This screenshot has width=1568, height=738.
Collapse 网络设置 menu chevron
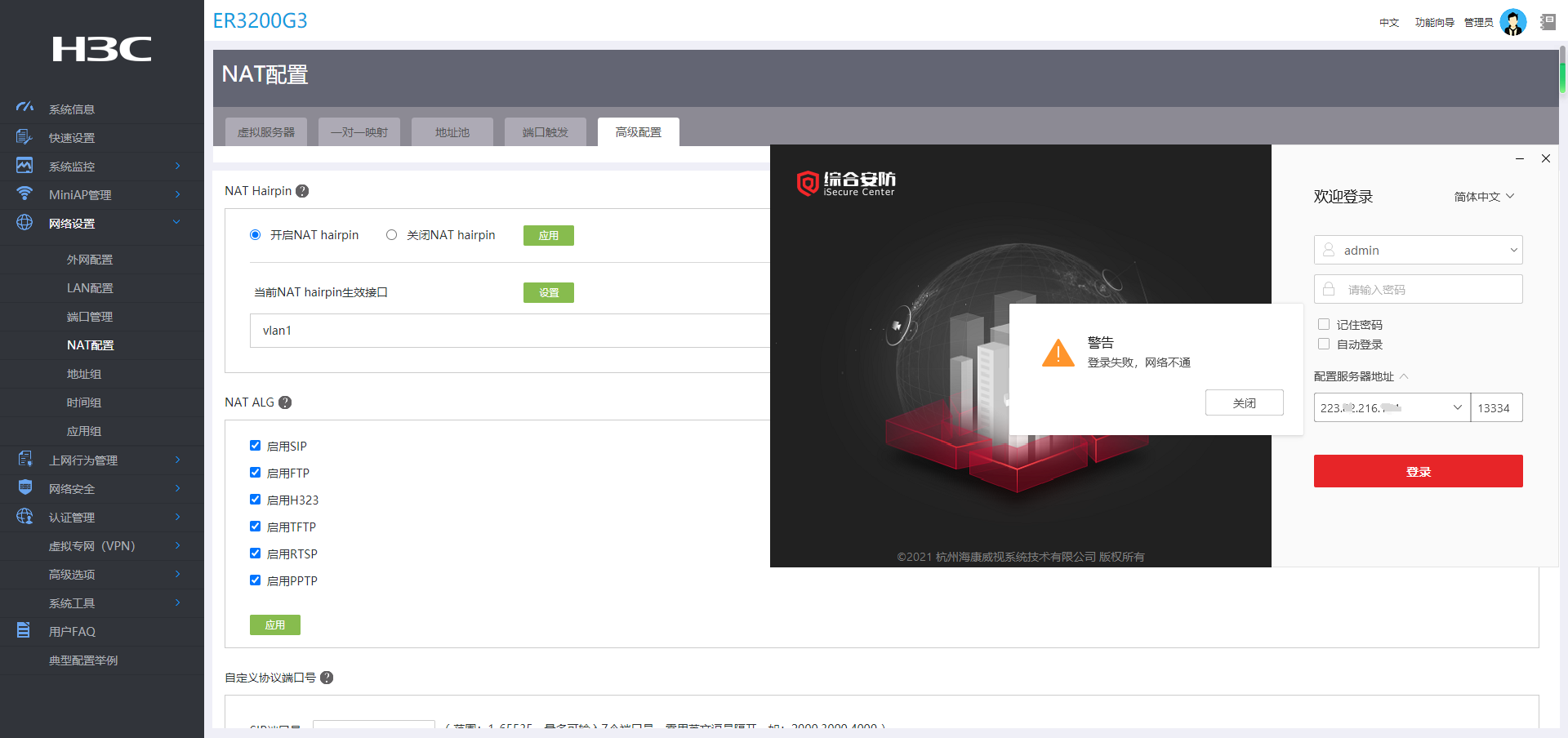click(x=177, y=222)
